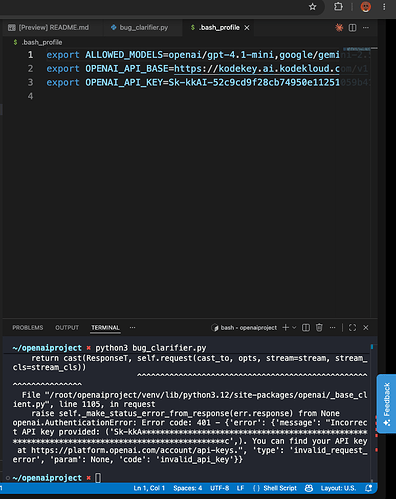
Task: Click the orange AI assistant icon in editor toolbar
Action: (339, 28)
